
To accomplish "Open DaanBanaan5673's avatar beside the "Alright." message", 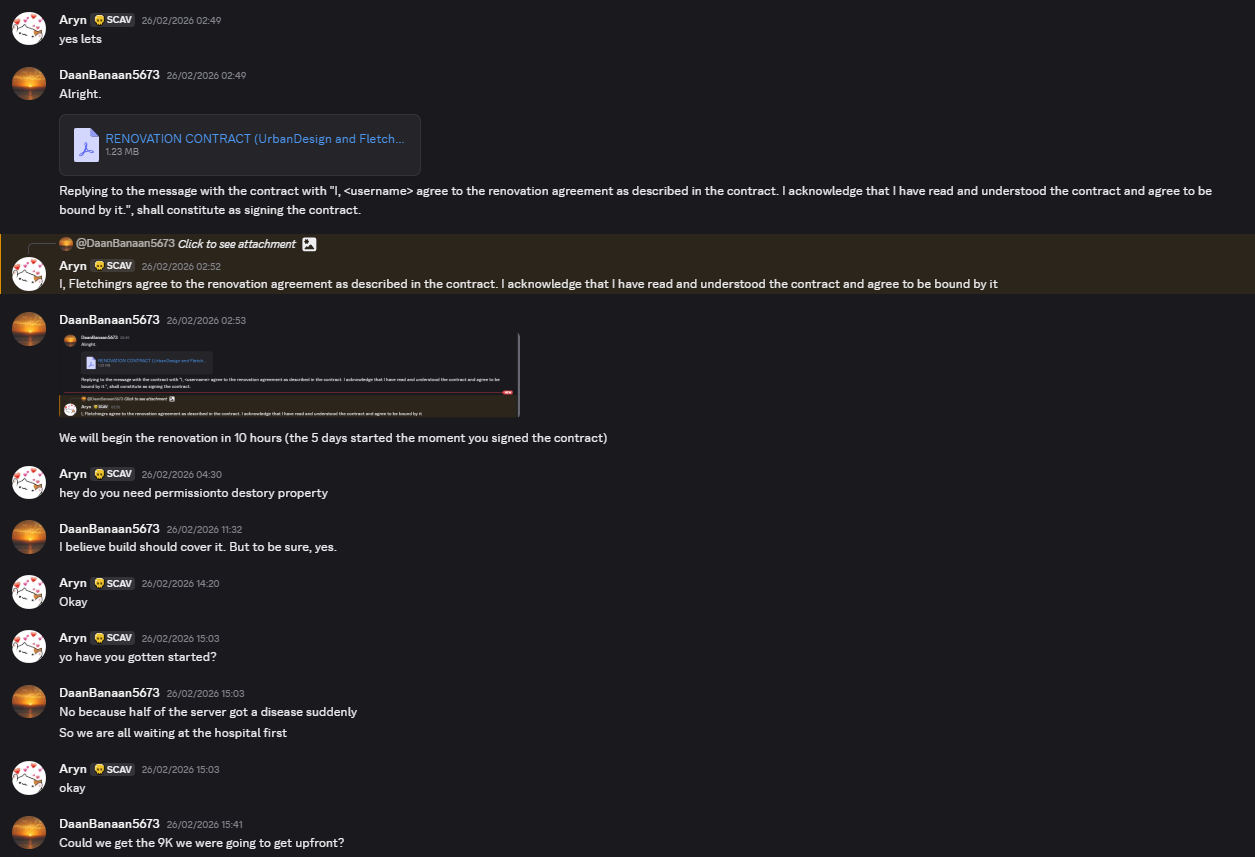I will click(29, 84).
